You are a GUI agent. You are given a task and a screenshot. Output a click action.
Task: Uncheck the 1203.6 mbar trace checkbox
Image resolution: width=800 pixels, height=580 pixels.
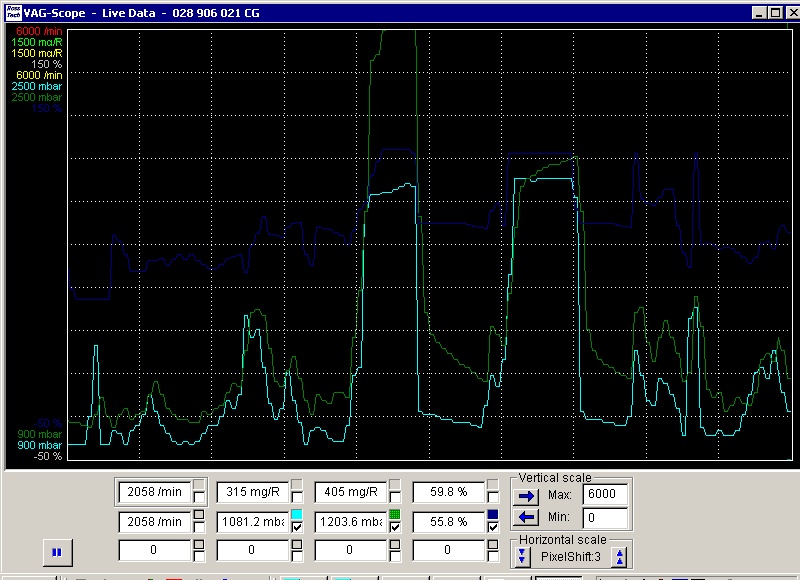(395, 527)
